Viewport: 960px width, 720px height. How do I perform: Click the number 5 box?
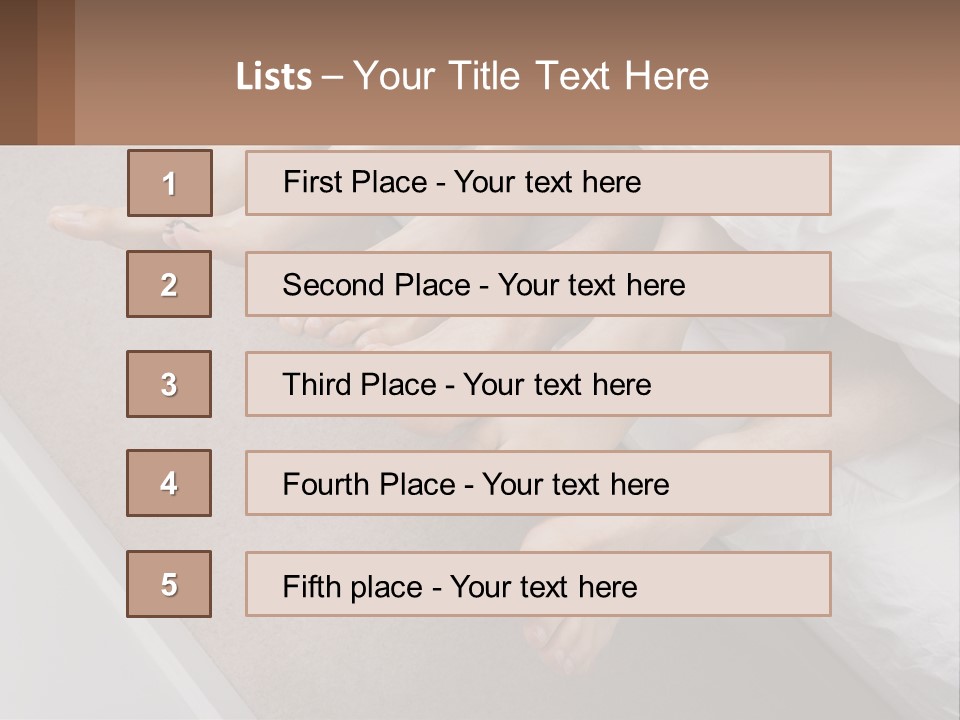[x=169, y=584]
